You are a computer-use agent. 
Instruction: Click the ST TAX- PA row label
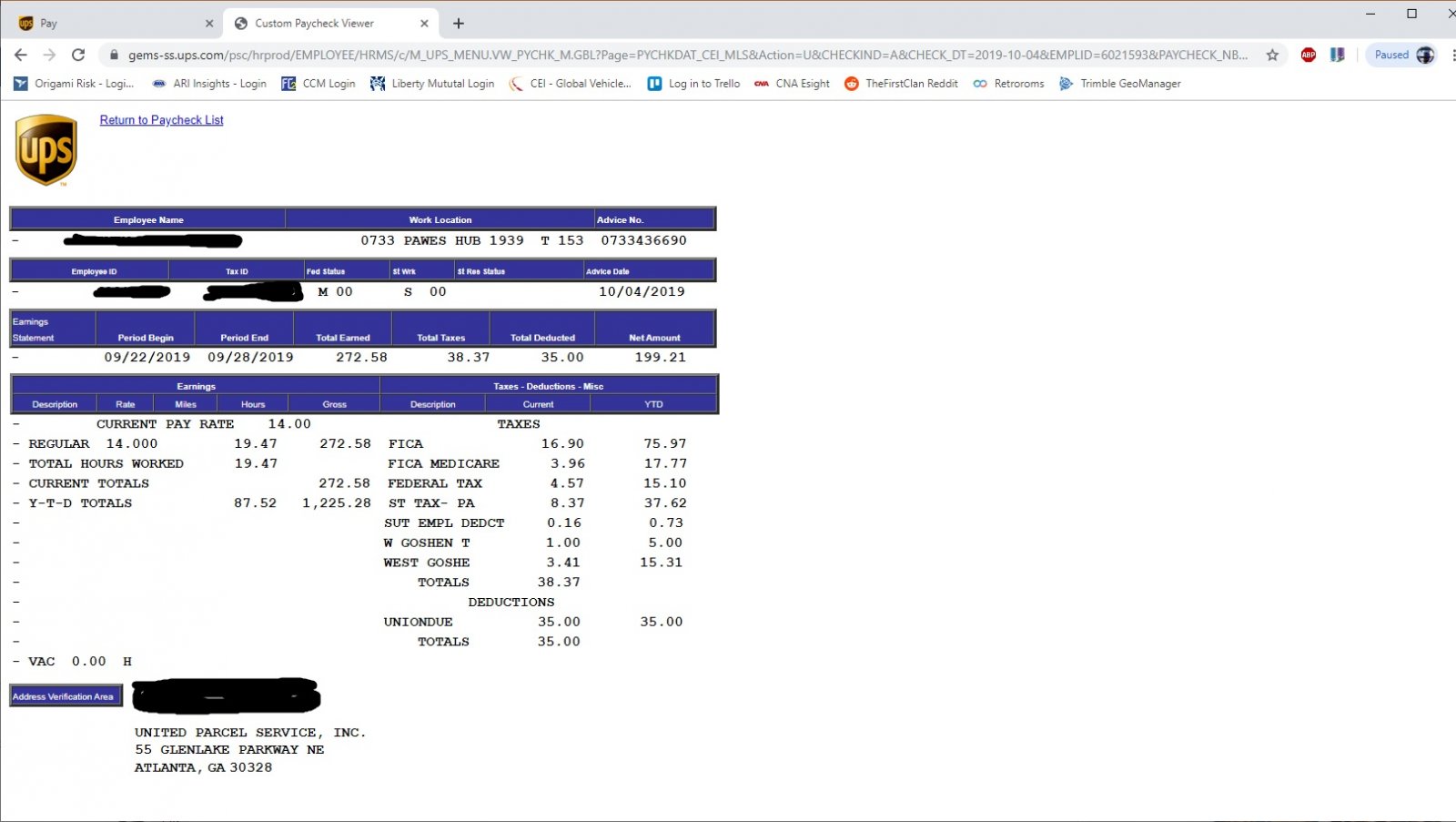(x=431, y=502)
